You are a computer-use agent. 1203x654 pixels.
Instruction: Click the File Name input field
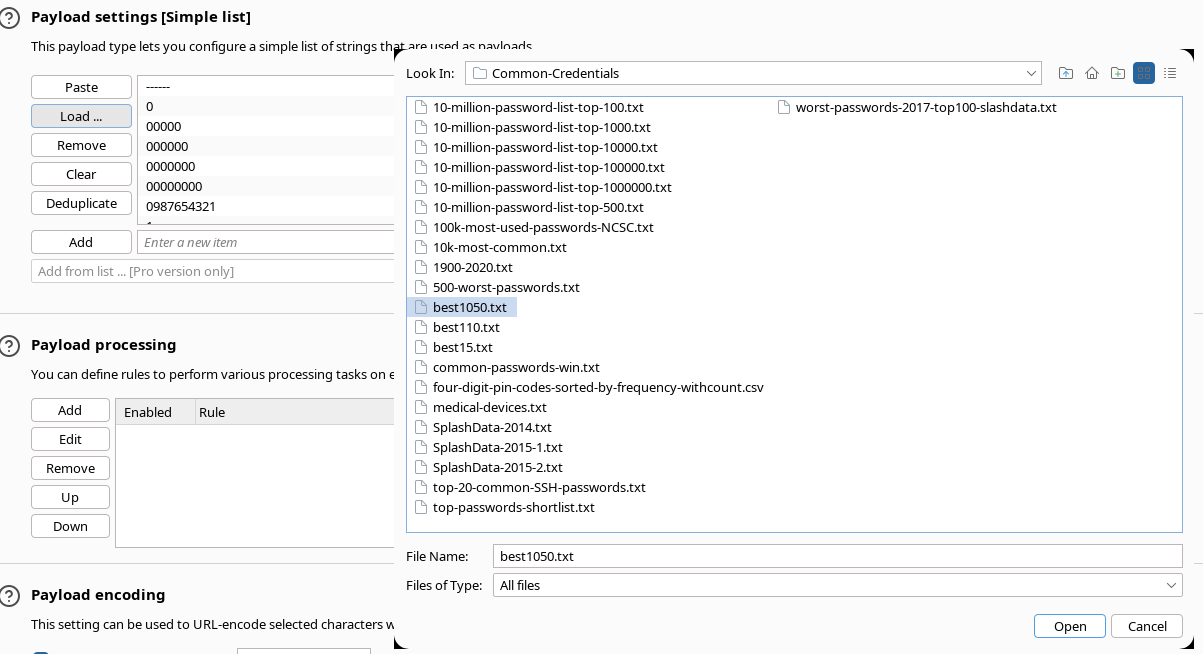[x=837, y=556]
